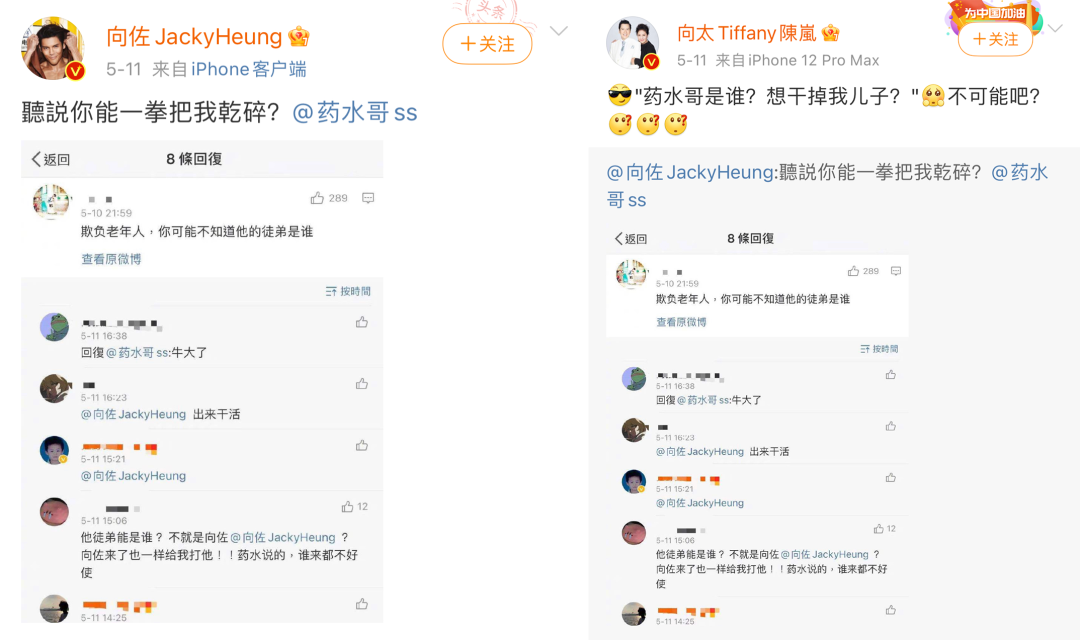This screenshot has height=640, width=1080.
Task: Go back via 返回 in left post
Action: pyautogui.click(x=51, y=160)
